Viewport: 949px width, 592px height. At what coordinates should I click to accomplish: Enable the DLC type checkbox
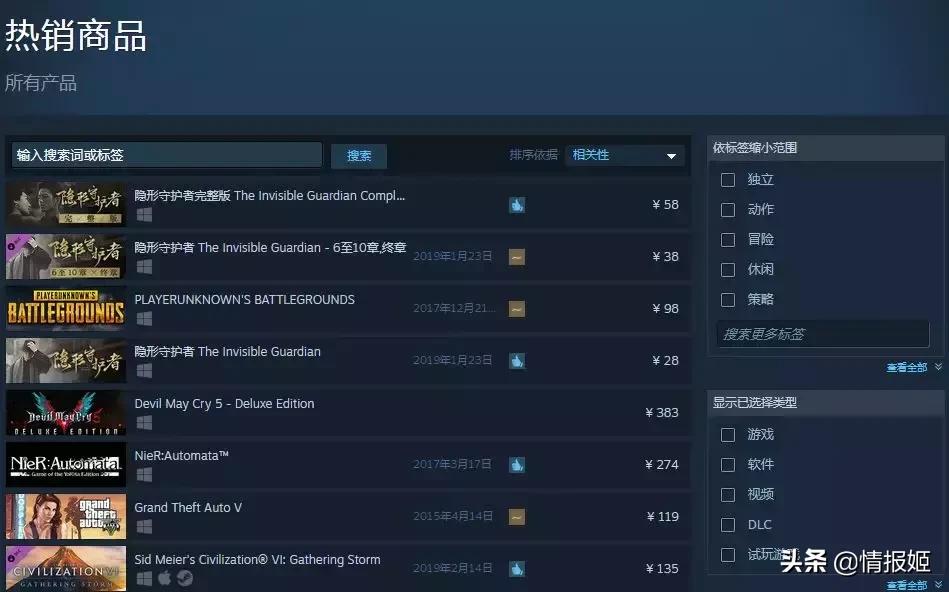coord(727,524)
